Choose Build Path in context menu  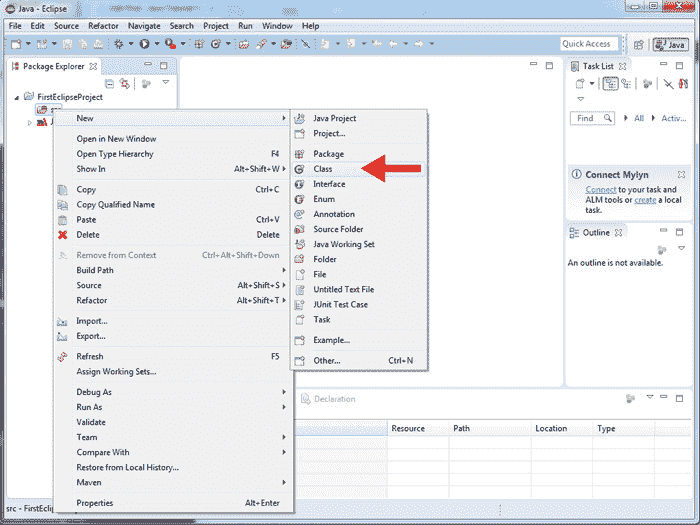(x=173, y=270)
